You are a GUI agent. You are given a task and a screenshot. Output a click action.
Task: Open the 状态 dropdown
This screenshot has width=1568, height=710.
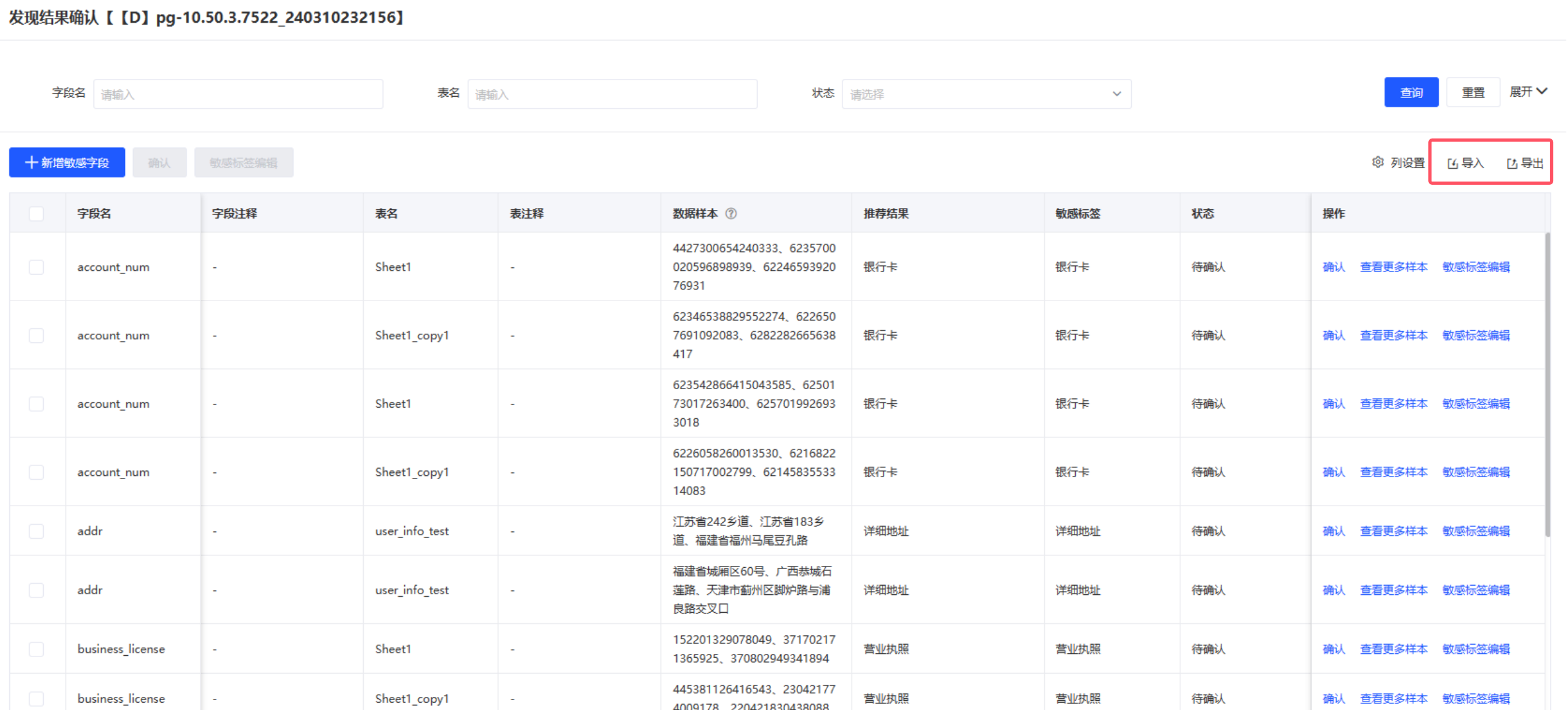coord(986,94)
